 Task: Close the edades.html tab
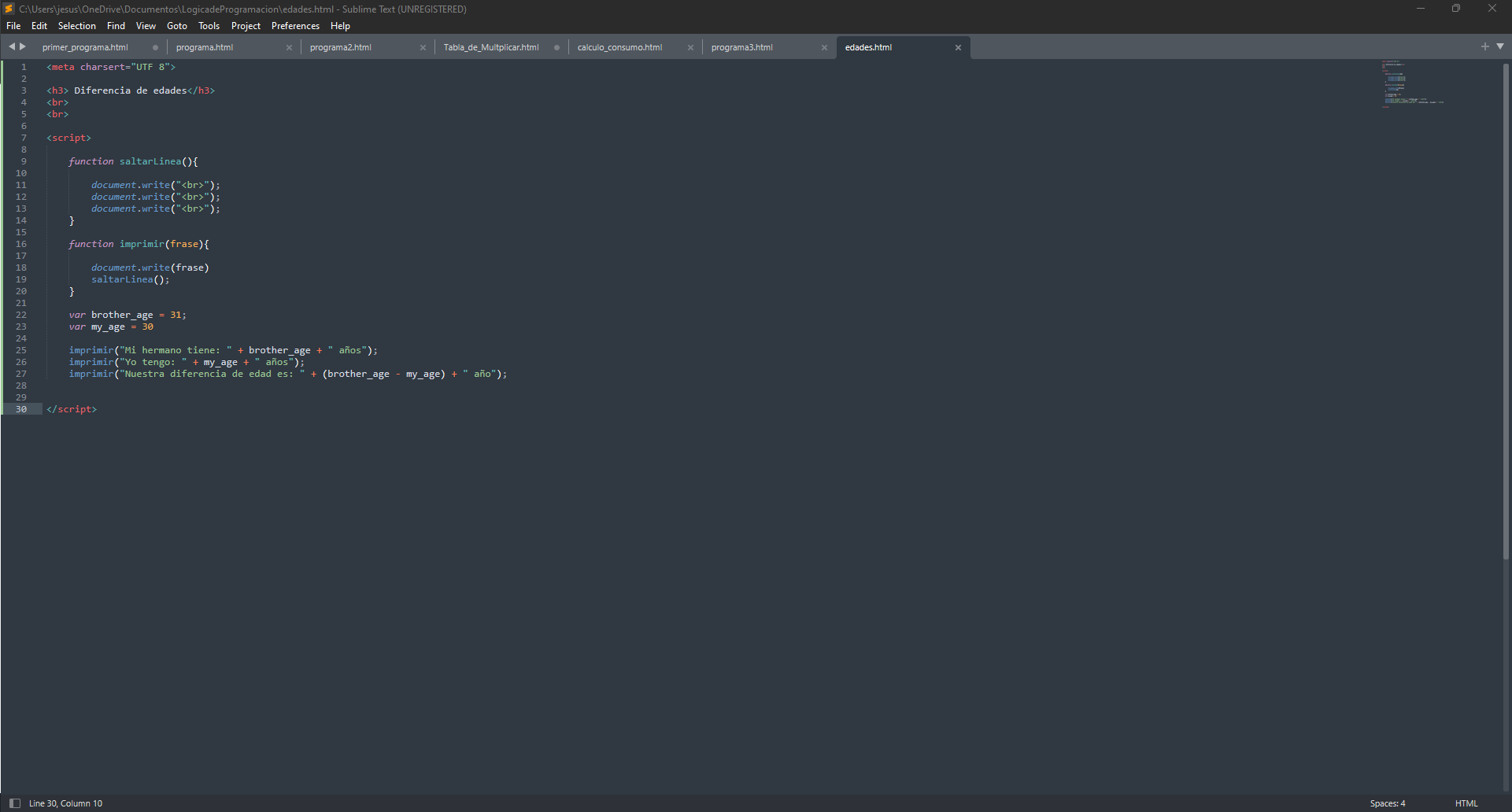[x=958, y=47]
